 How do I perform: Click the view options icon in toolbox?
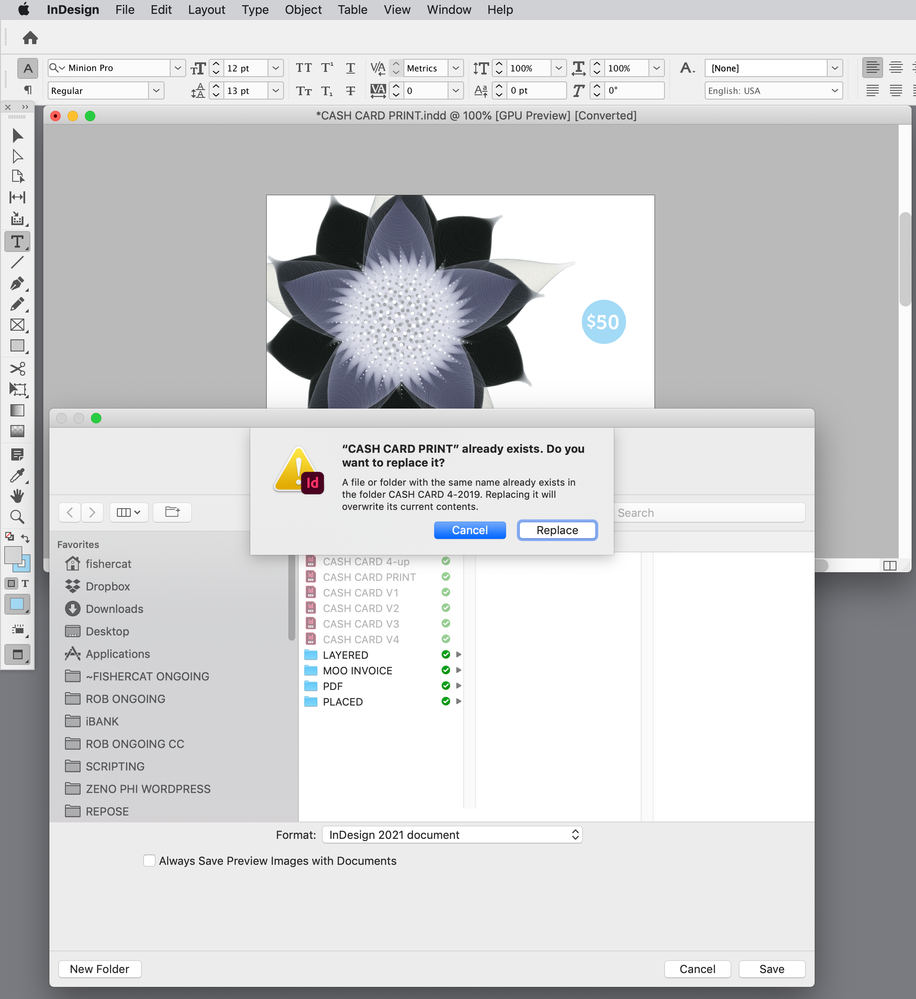pos(17,630)
